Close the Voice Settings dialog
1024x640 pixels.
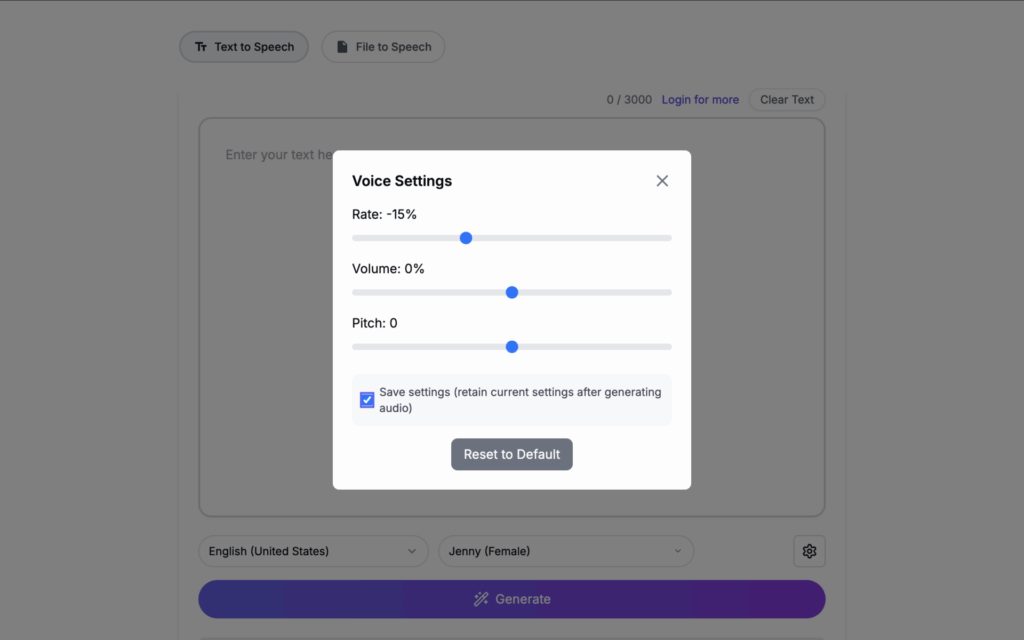tap(662, 181)
